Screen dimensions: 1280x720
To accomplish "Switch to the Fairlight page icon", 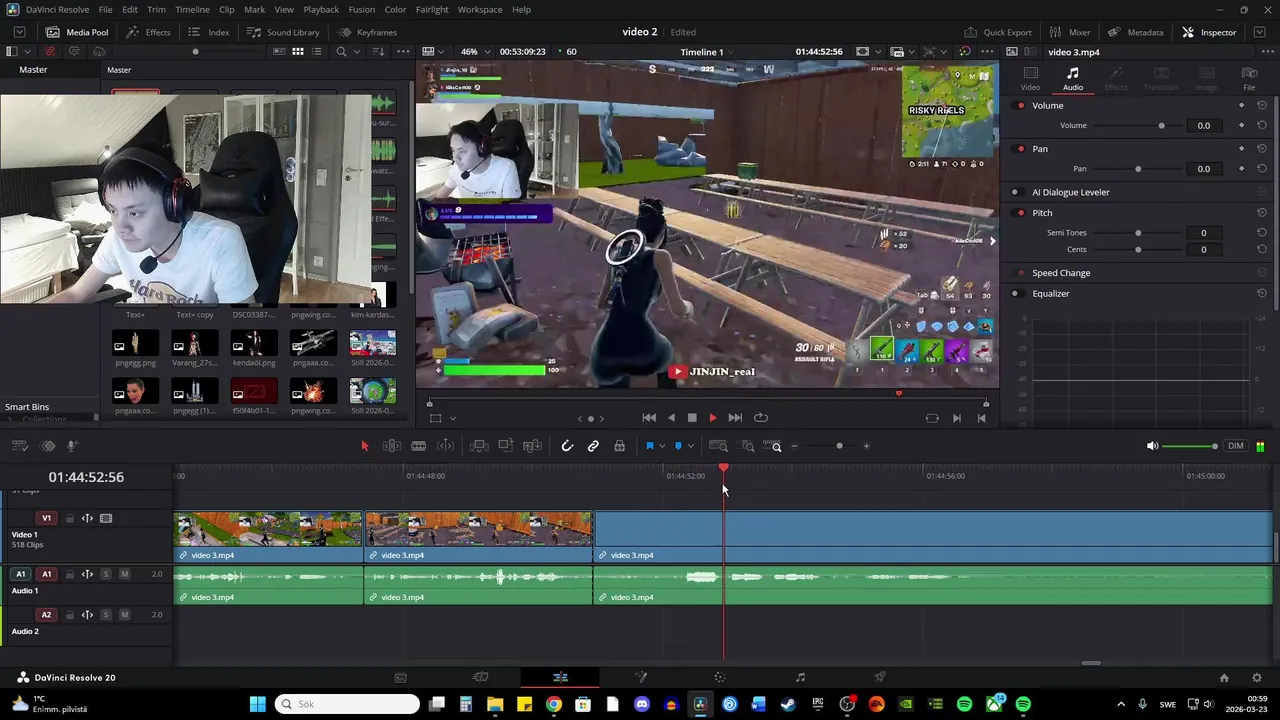I will (800, 677).
